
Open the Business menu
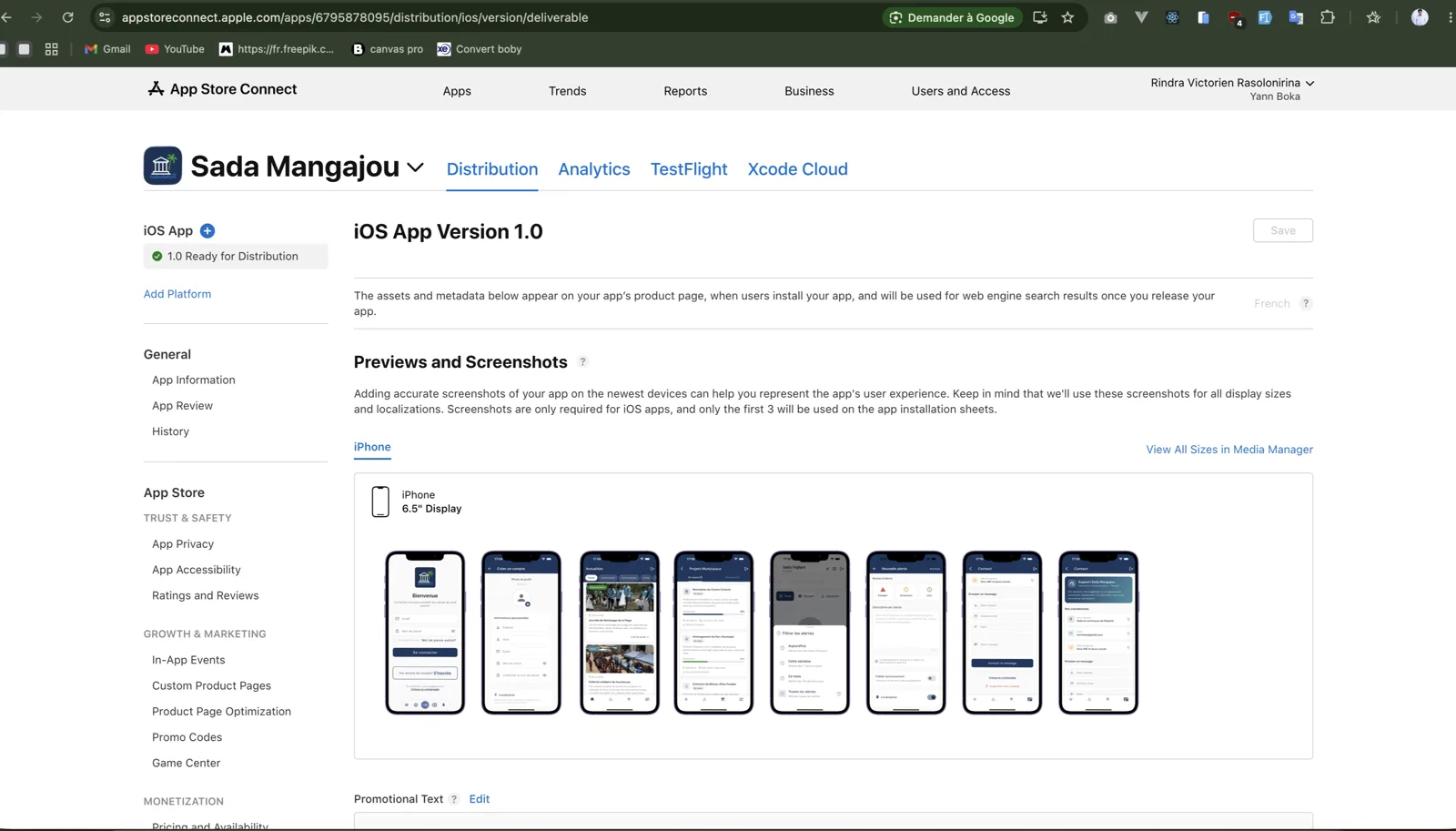[x=809, y=91]
